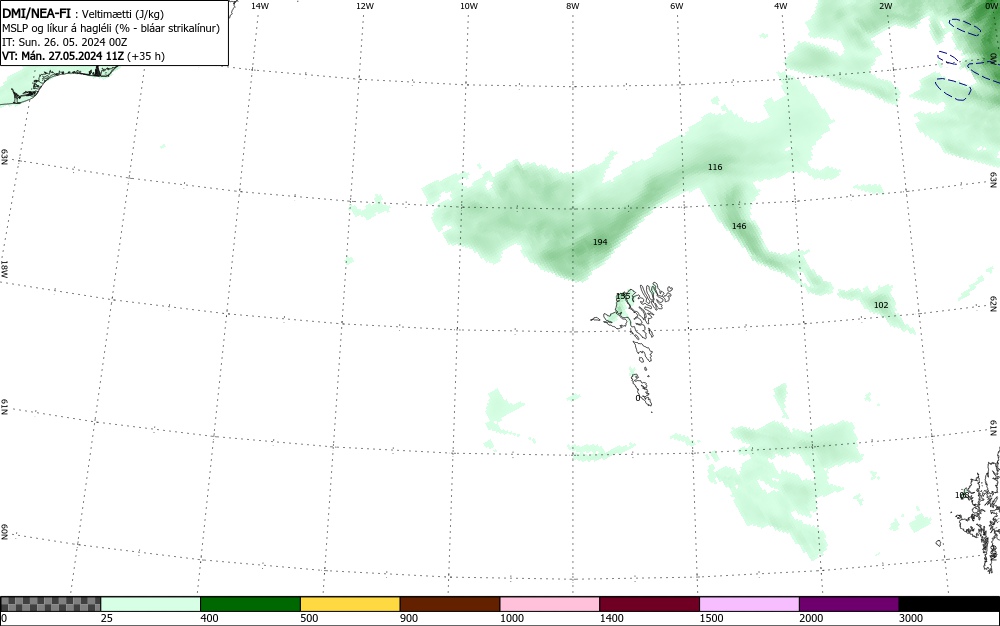
Task: Click the 2000 label on the legend scale
Action: [x=811, y=618]
